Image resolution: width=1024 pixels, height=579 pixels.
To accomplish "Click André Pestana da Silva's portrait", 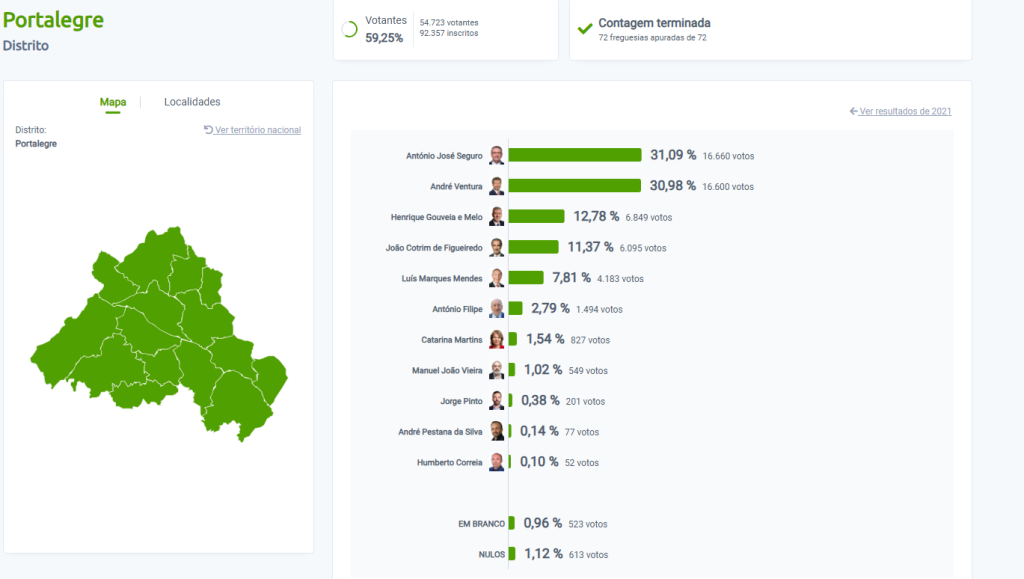I will pyautogui.click(x=496, y=432).
